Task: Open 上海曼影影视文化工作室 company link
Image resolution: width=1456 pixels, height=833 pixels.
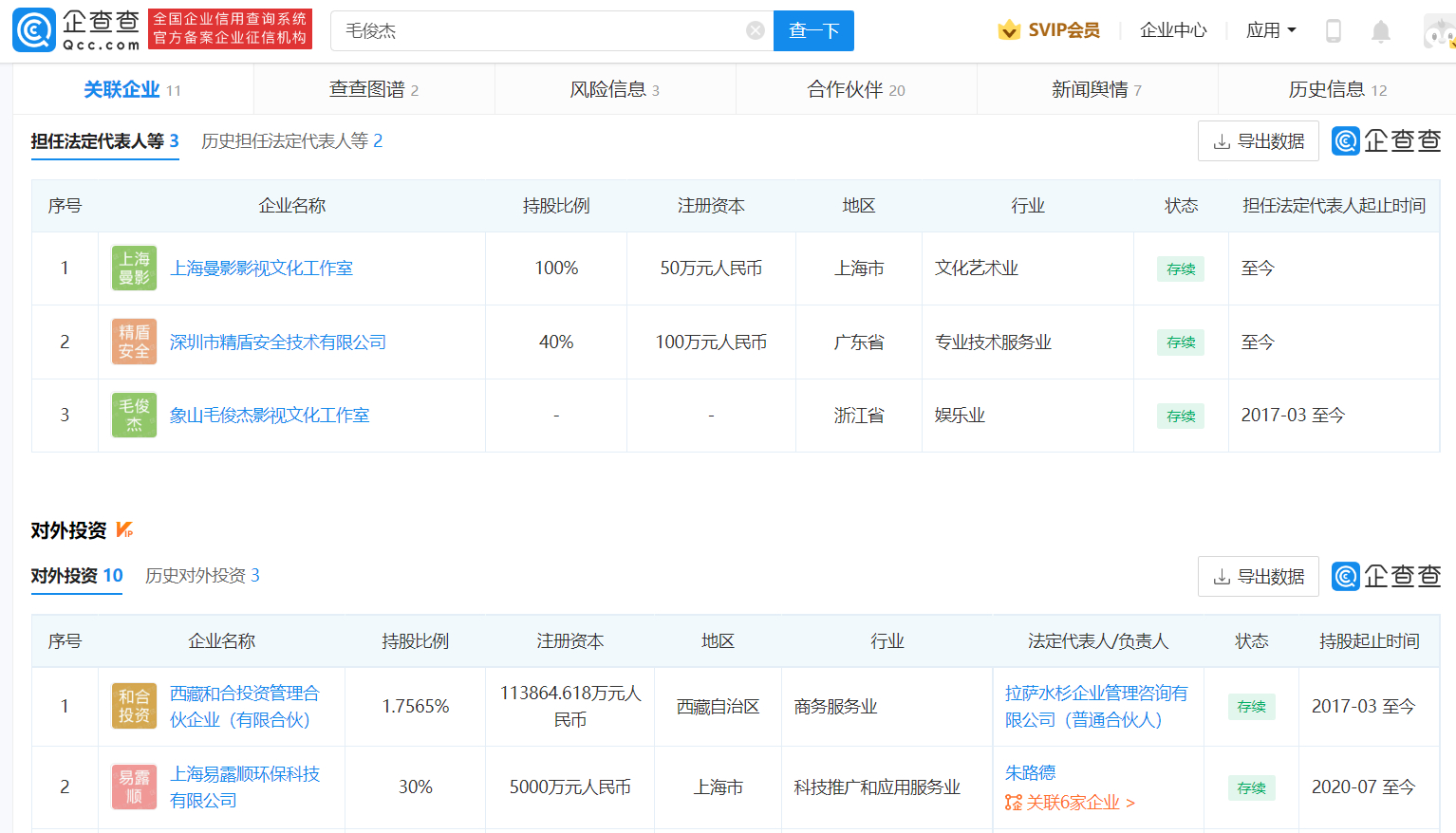Action: click(261, 268)
